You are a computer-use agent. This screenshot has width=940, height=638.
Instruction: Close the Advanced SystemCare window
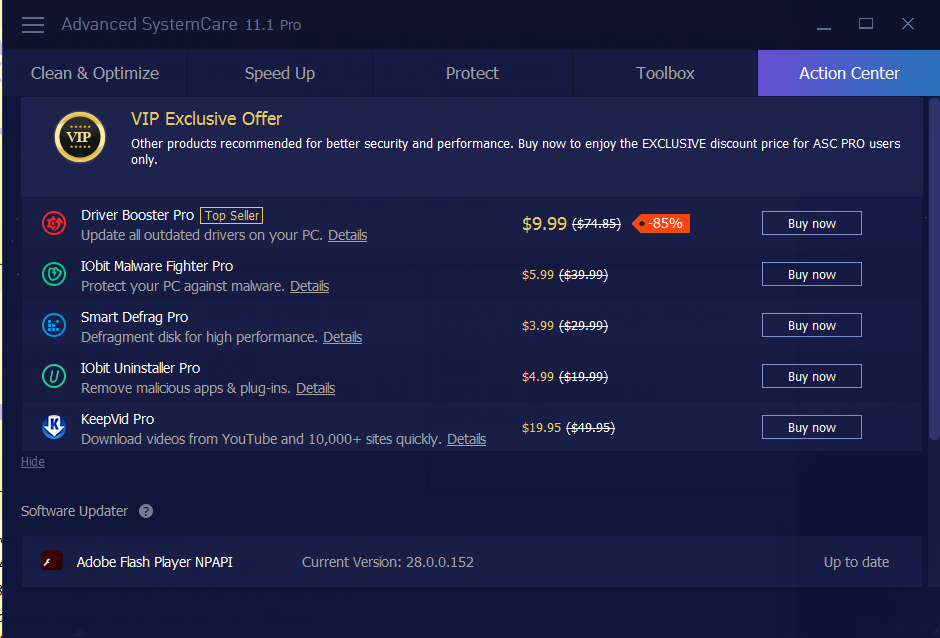point(908,23)
